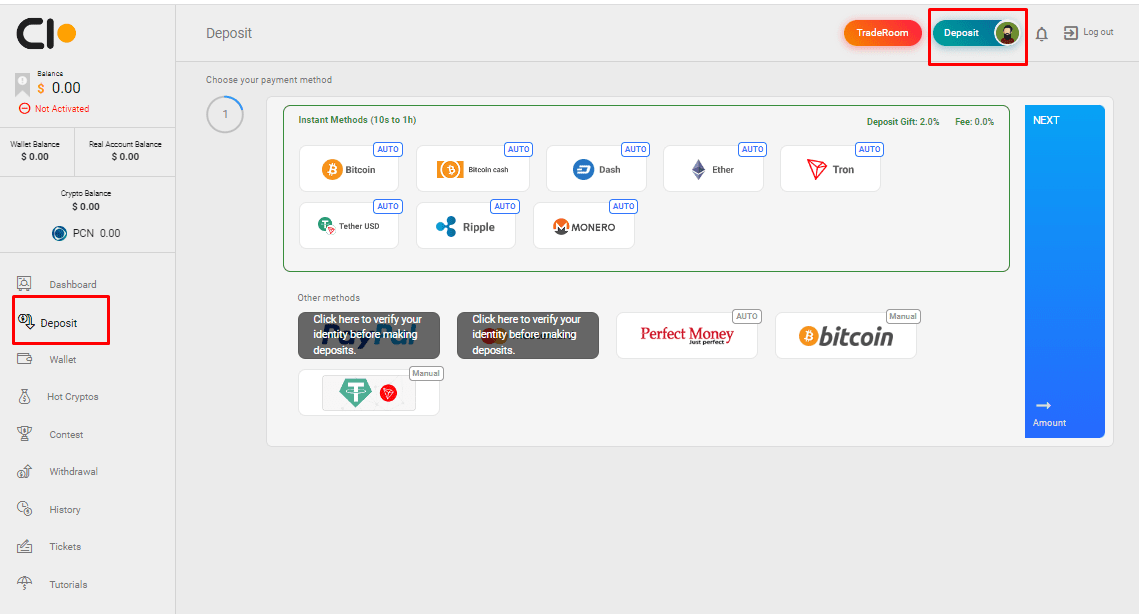Click the Tutorials umbrella icon

click(24, 583)
